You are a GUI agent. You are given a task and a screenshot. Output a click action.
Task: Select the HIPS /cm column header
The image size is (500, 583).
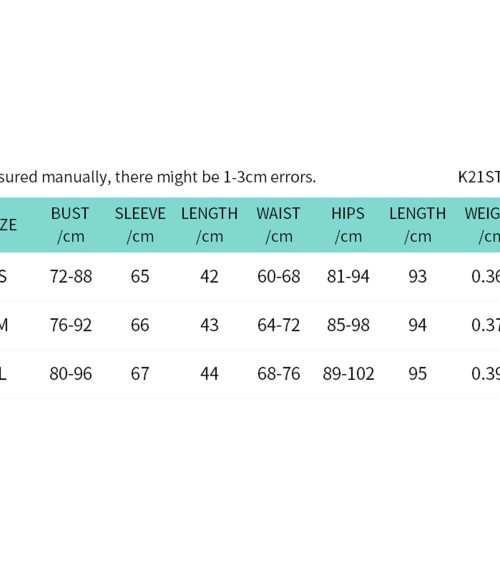[x=348, y=225]
